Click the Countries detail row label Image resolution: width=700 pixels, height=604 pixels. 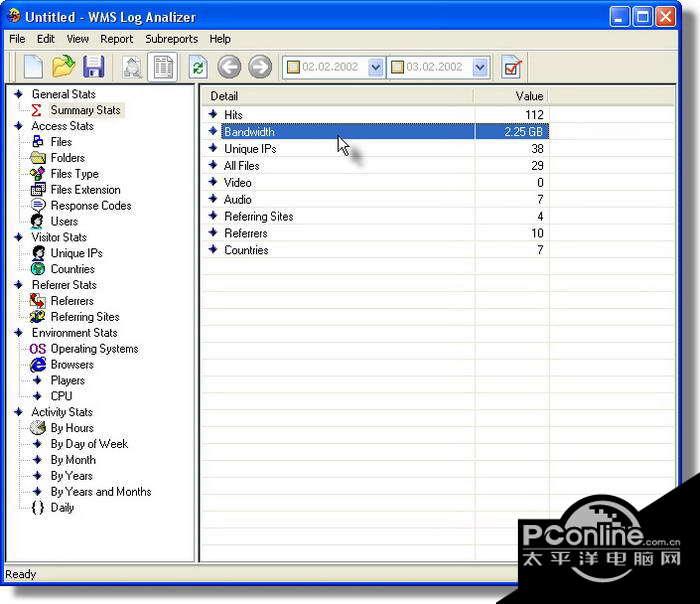[x=246, y=250]
